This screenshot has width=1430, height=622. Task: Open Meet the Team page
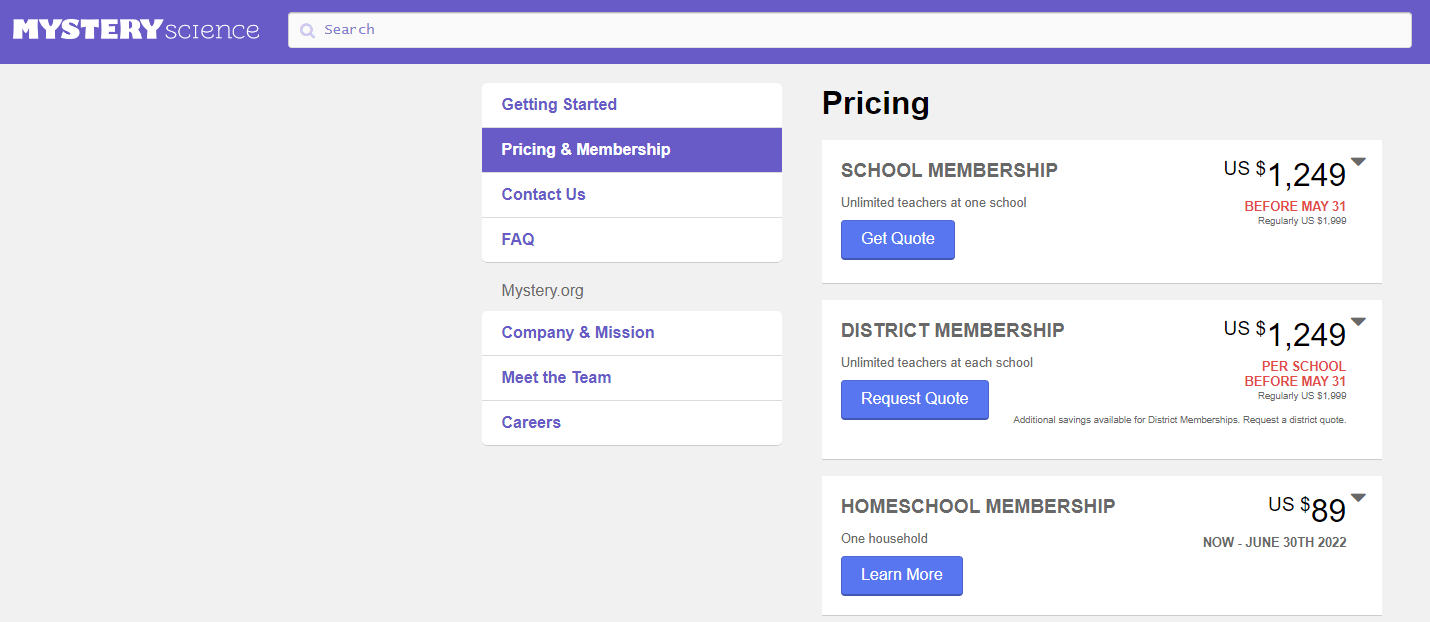632,378
